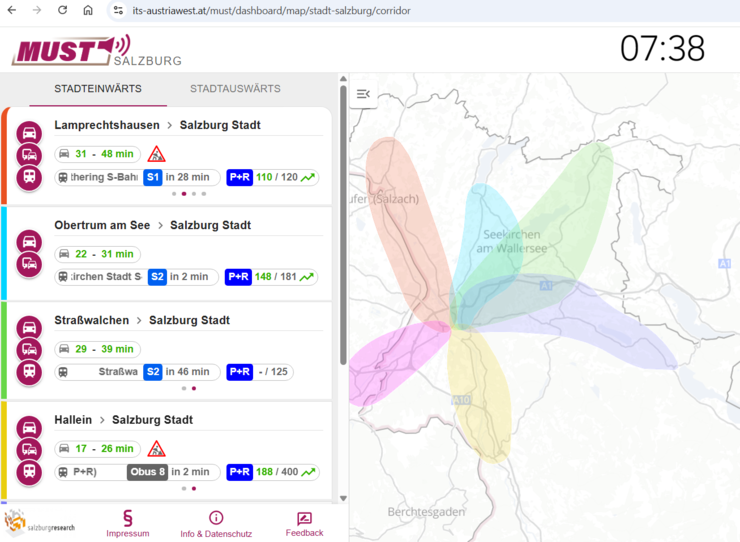Go back to the previous browser page
This screenshot has width=740, height=542.
[12, 10]
